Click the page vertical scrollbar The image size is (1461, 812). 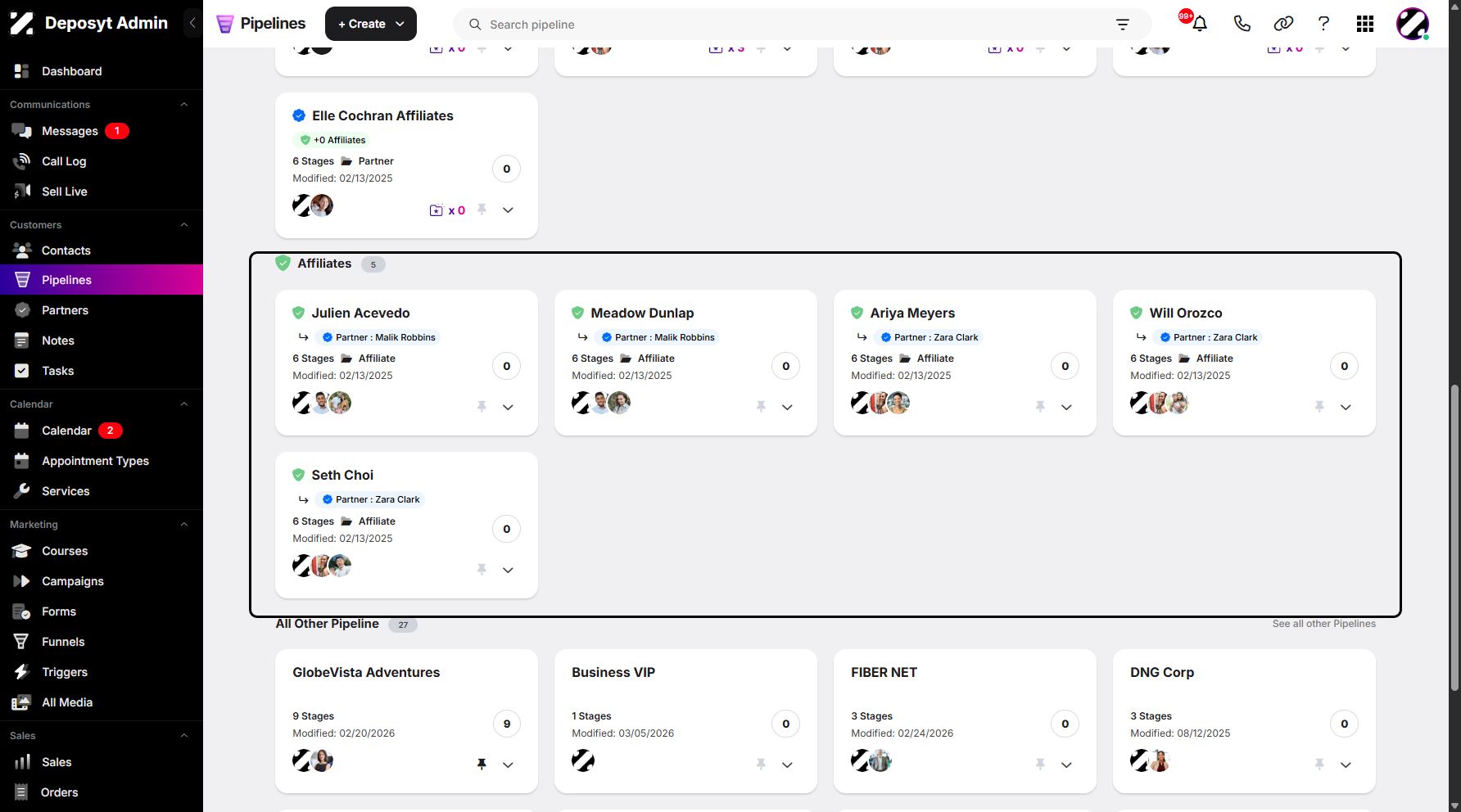1454,537
